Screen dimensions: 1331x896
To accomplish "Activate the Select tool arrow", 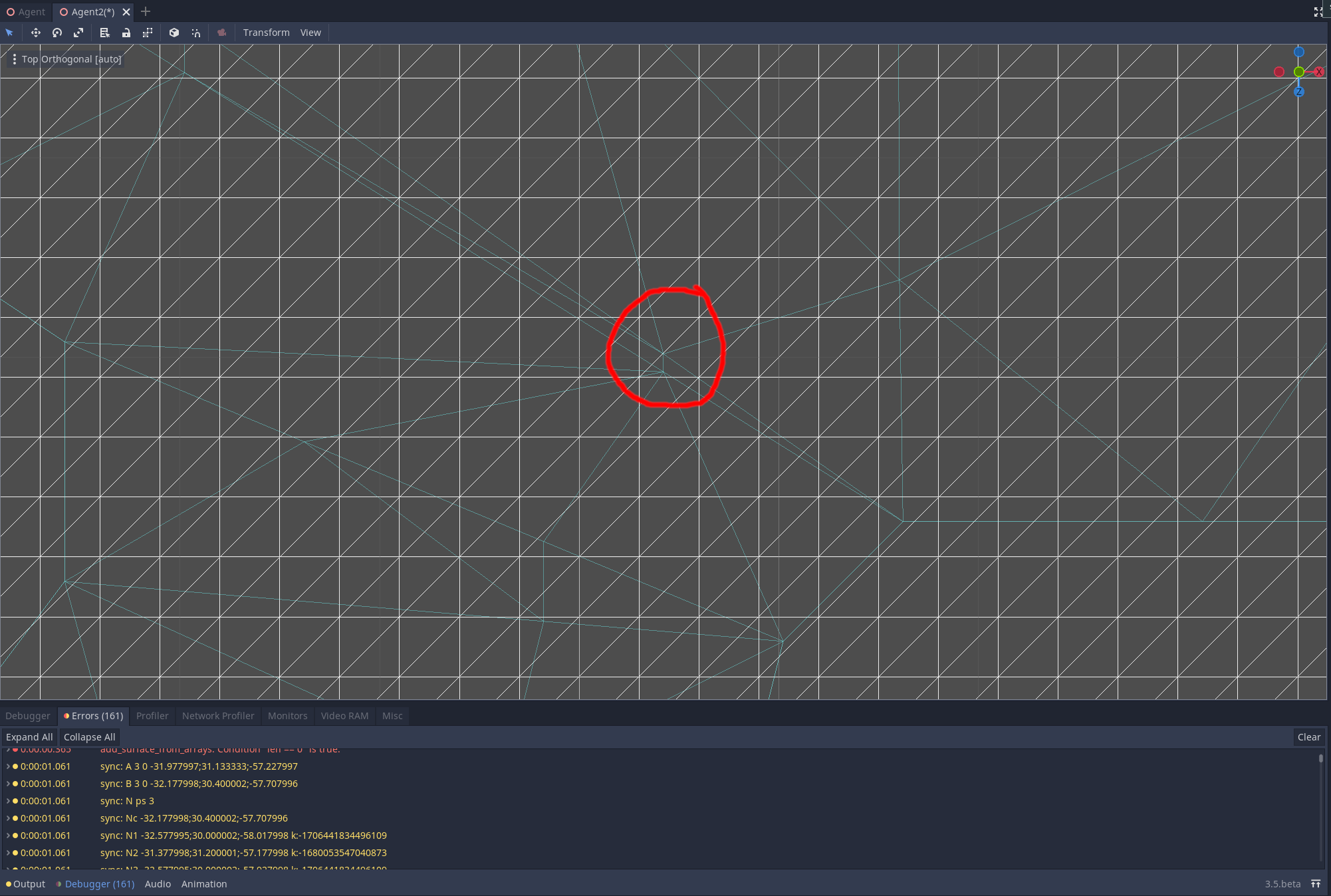I will 9,32.
